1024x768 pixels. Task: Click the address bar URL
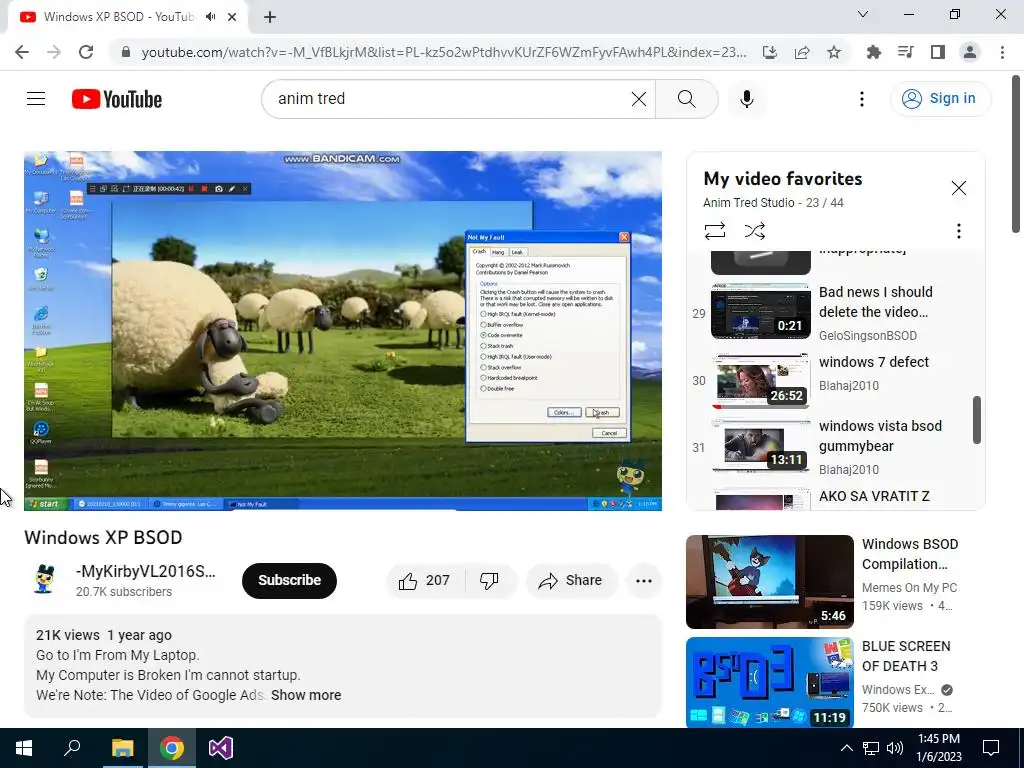click(x=443, y=52)
